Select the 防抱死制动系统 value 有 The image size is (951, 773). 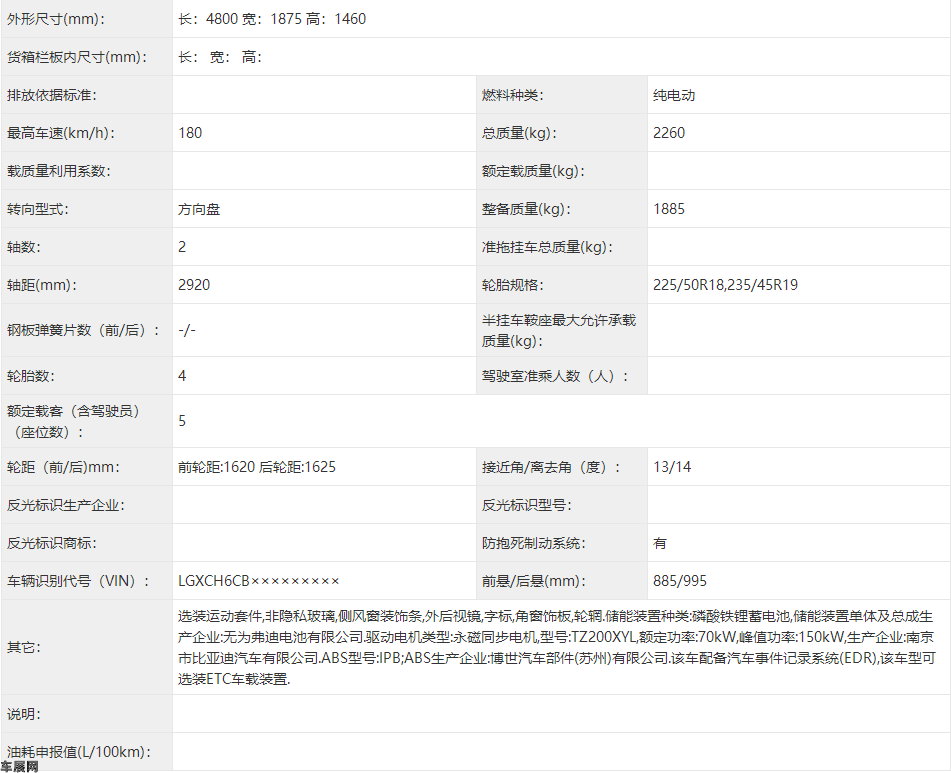click(660, 543)
